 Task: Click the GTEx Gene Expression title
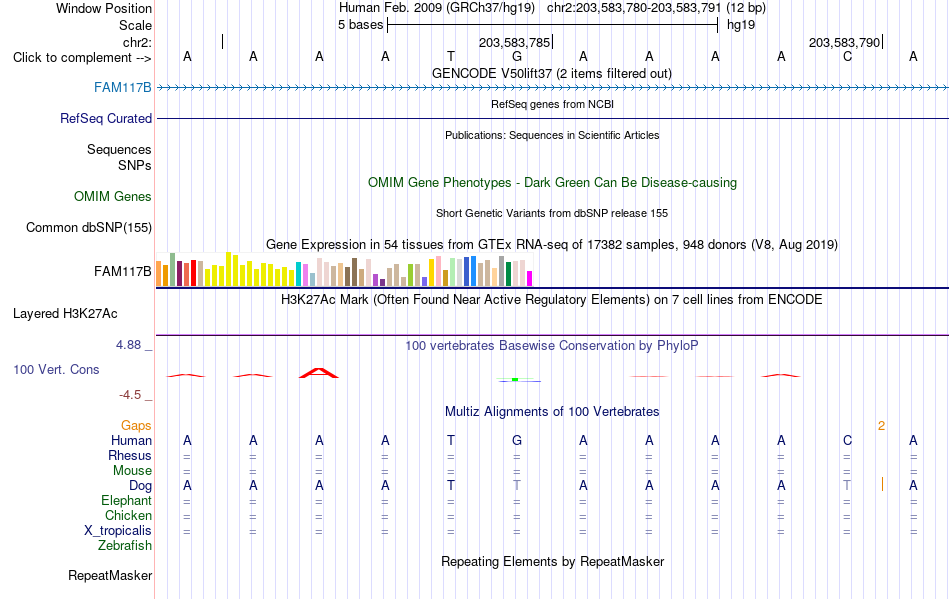[x=552, y=245]
